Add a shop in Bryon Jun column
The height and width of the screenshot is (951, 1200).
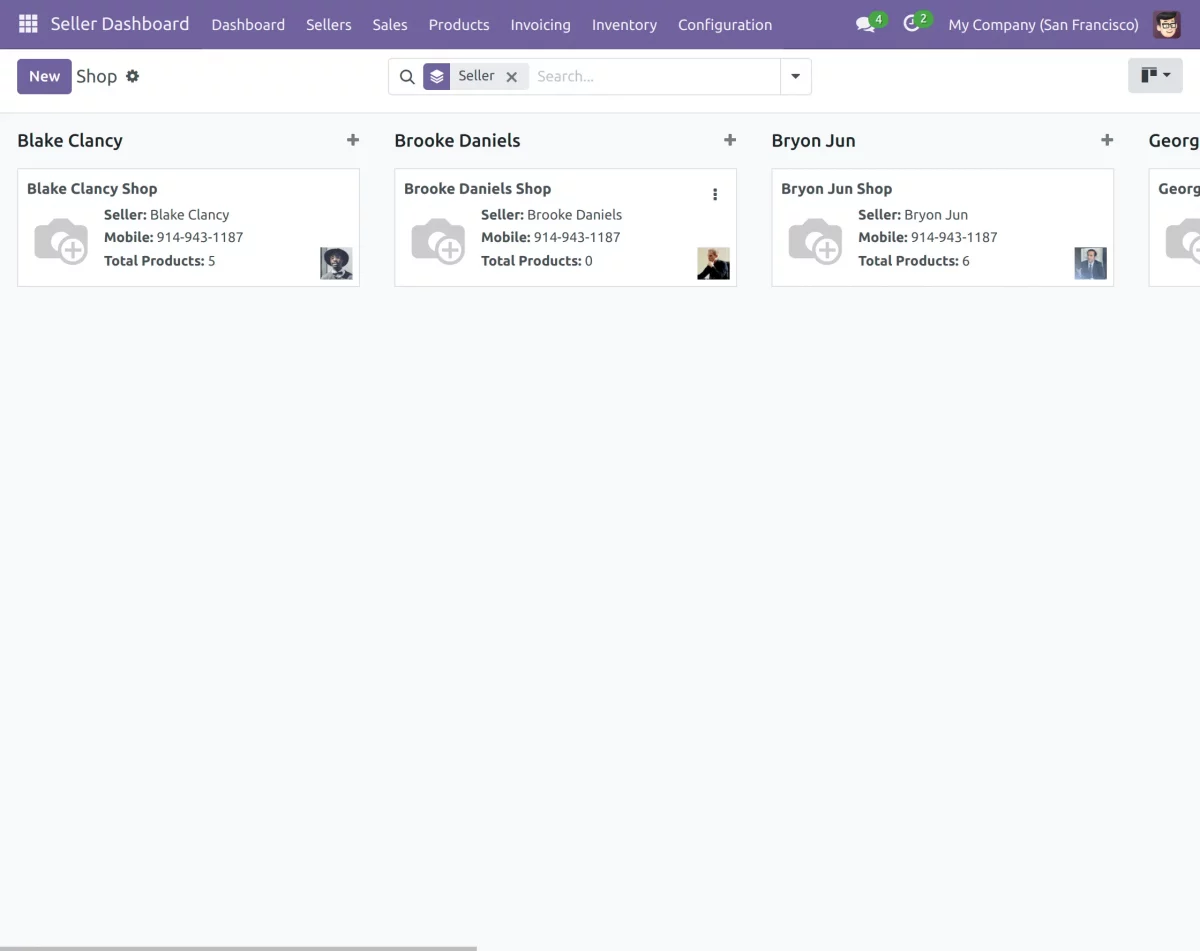click(x=1107, y=141)
